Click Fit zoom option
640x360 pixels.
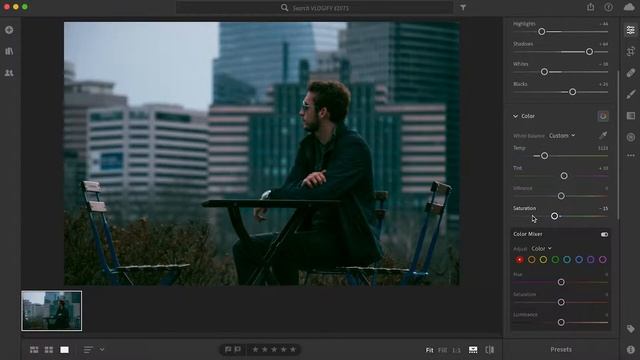pos(429,350)
